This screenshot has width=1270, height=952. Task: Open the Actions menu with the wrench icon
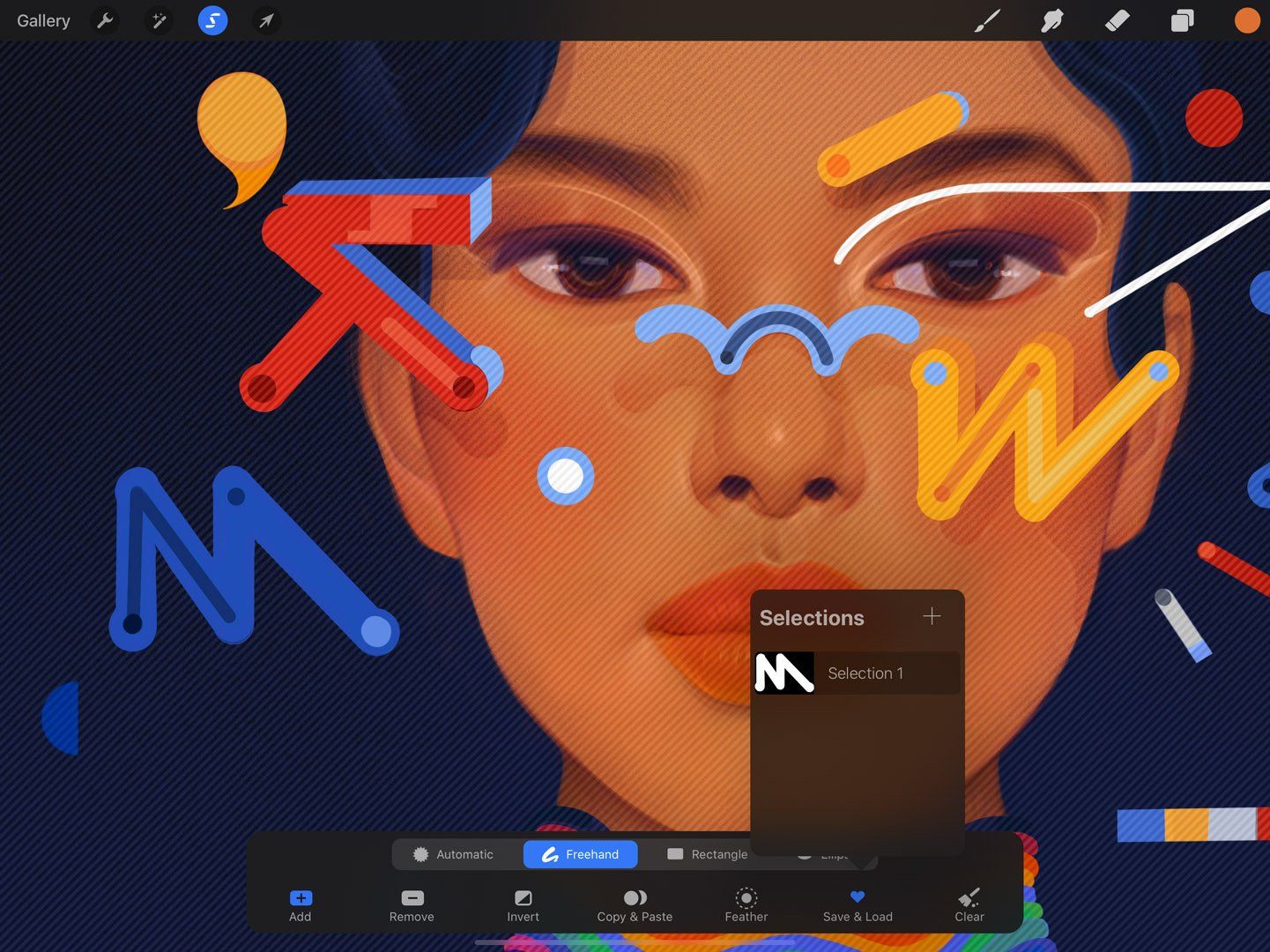click(105, 20)
